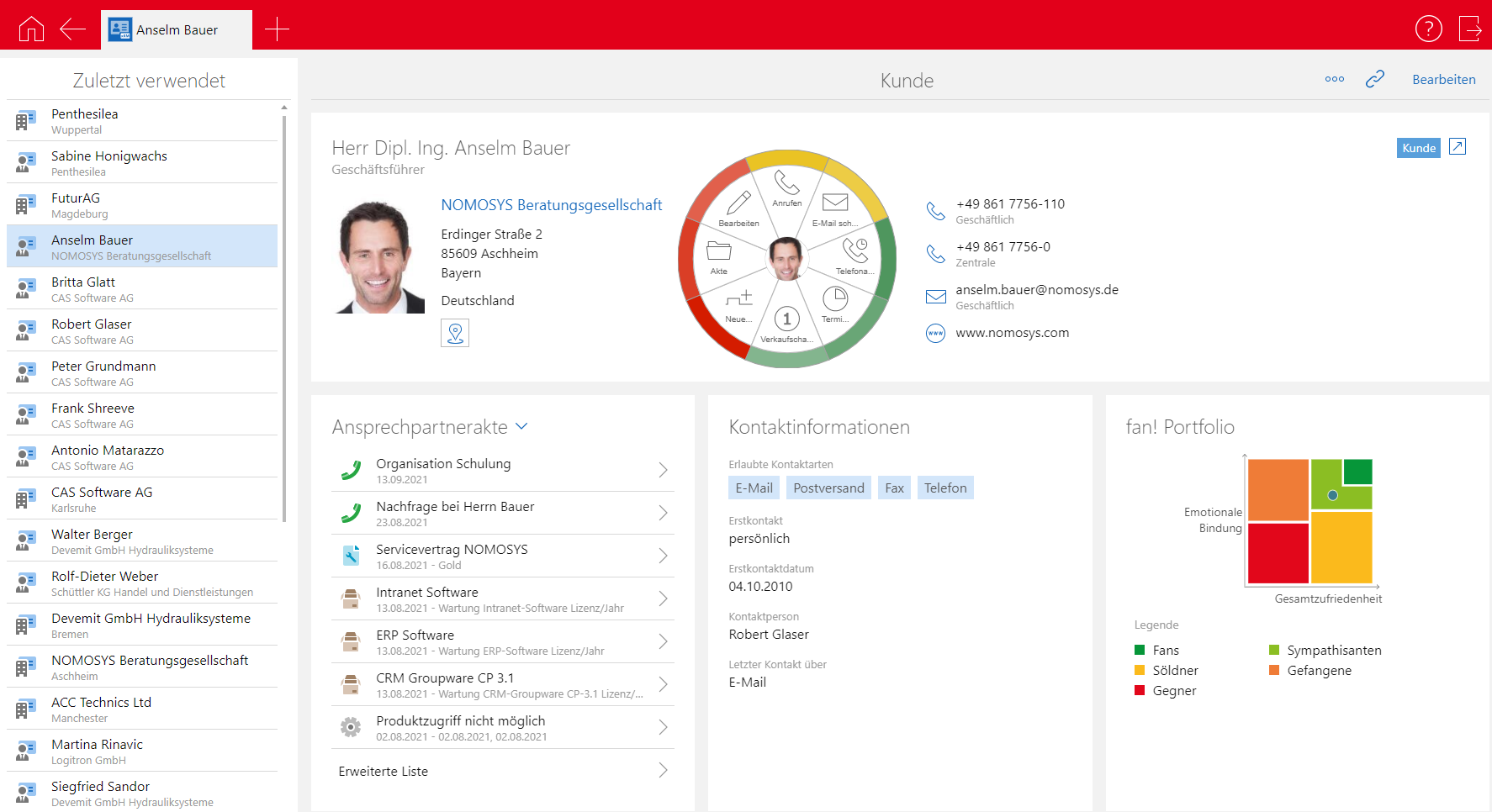Image resolution: width=1492 pixels, height=812 pixels.
Task: Open Erweiterte Liste chevron
Action: 663,770
